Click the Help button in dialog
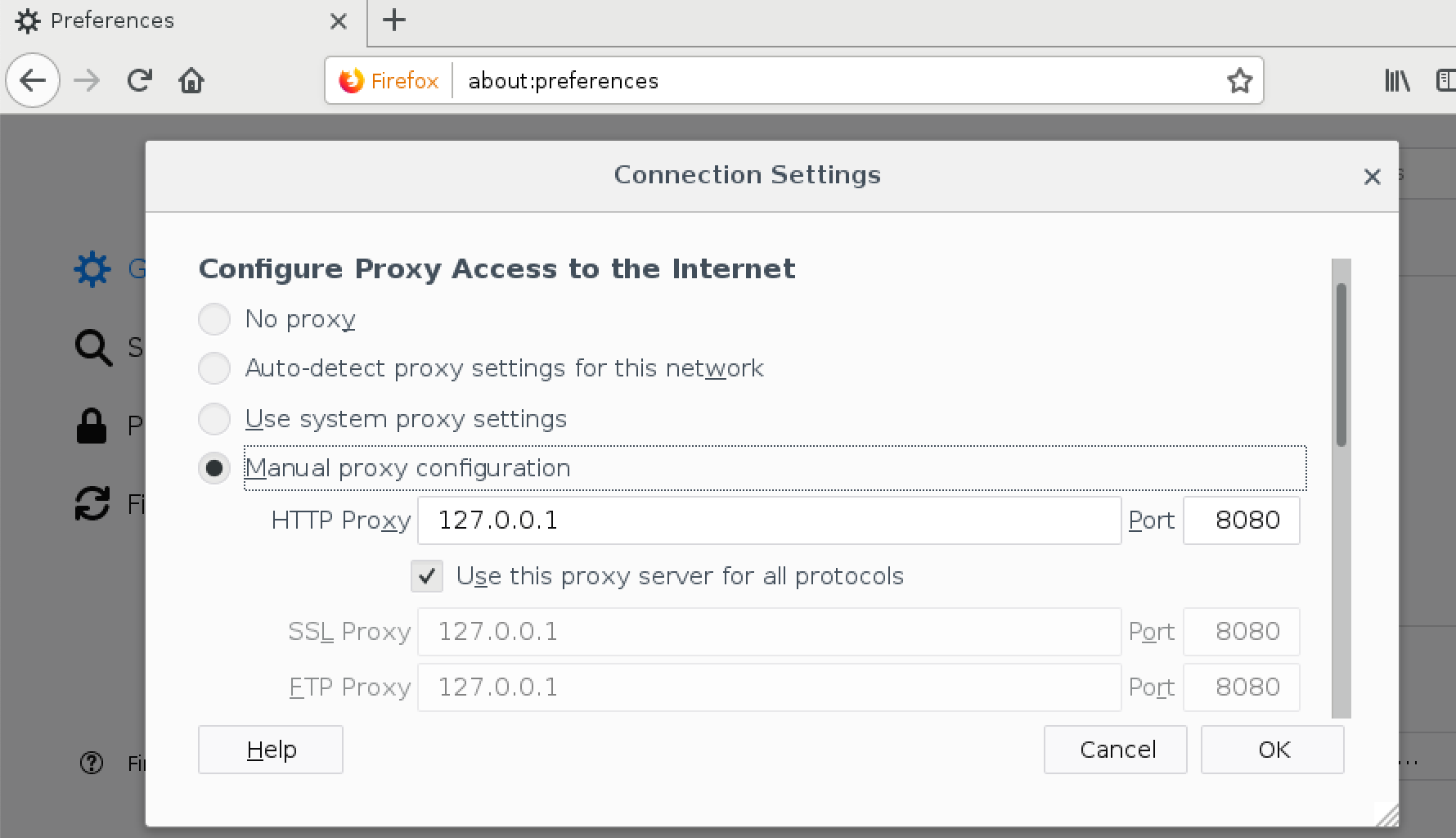Viewport: 1456px width, 838px height. point(271,750)
